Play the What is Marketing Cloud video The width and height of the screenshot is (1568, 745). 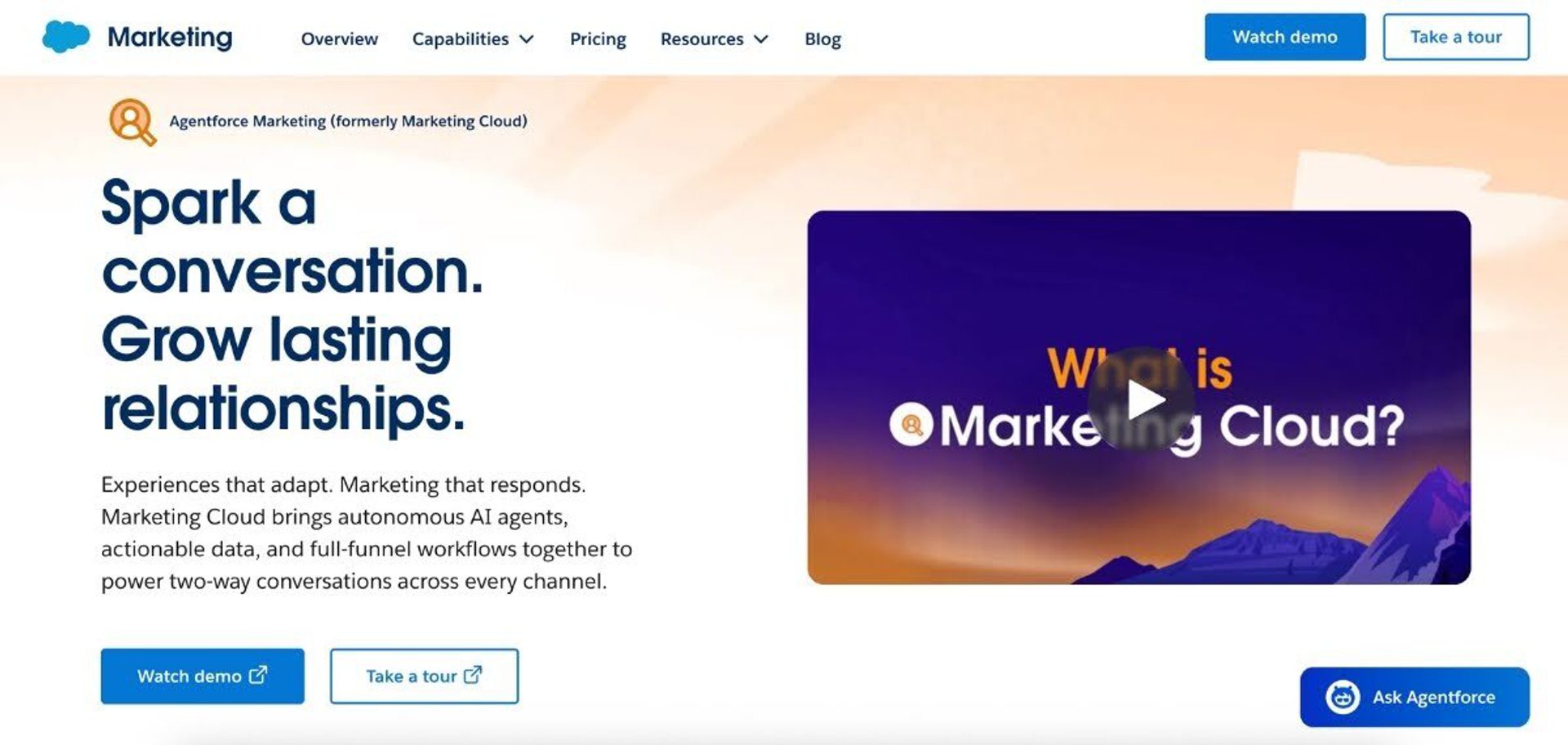1140,399
